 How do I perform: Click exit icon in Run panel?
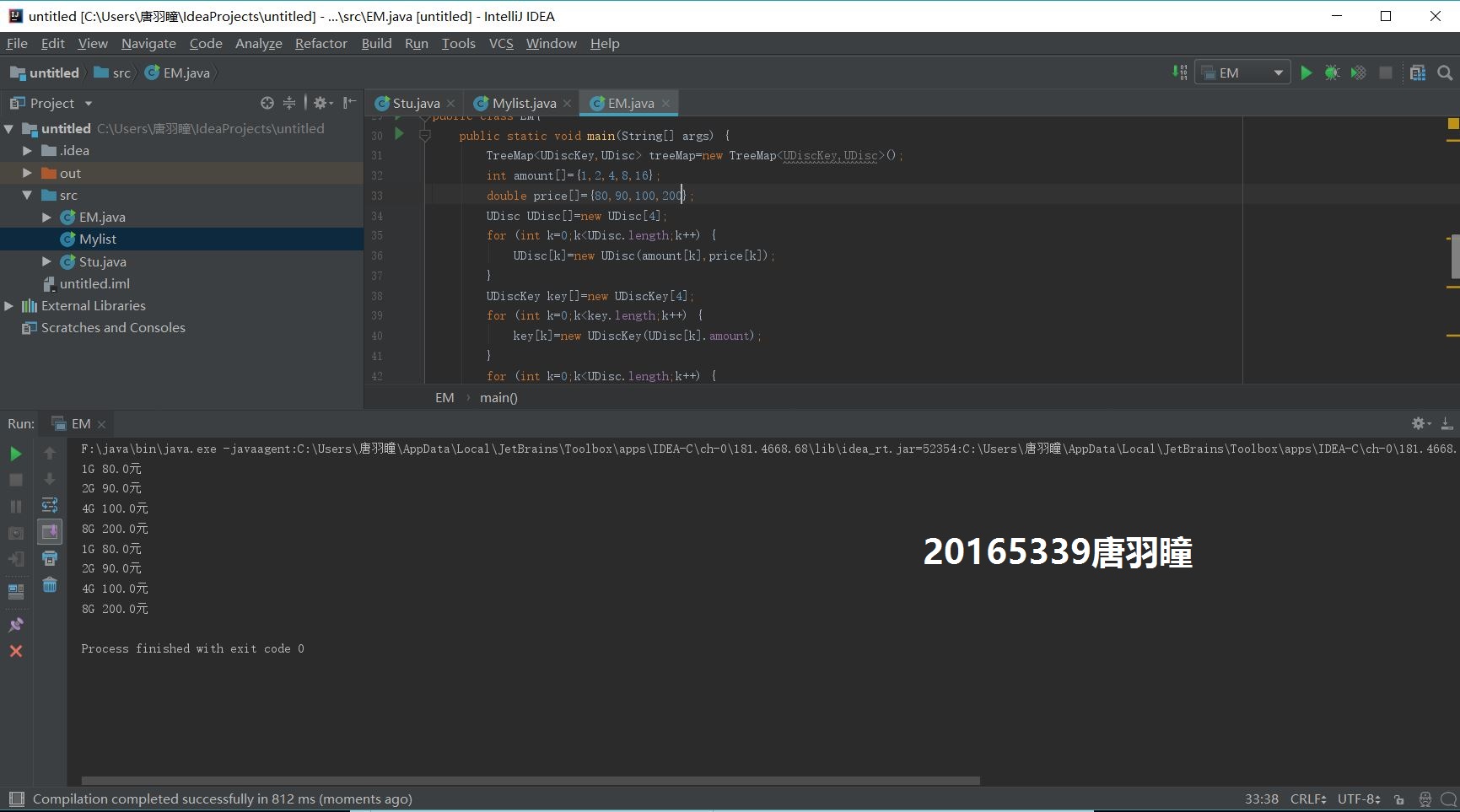[15, 559]
